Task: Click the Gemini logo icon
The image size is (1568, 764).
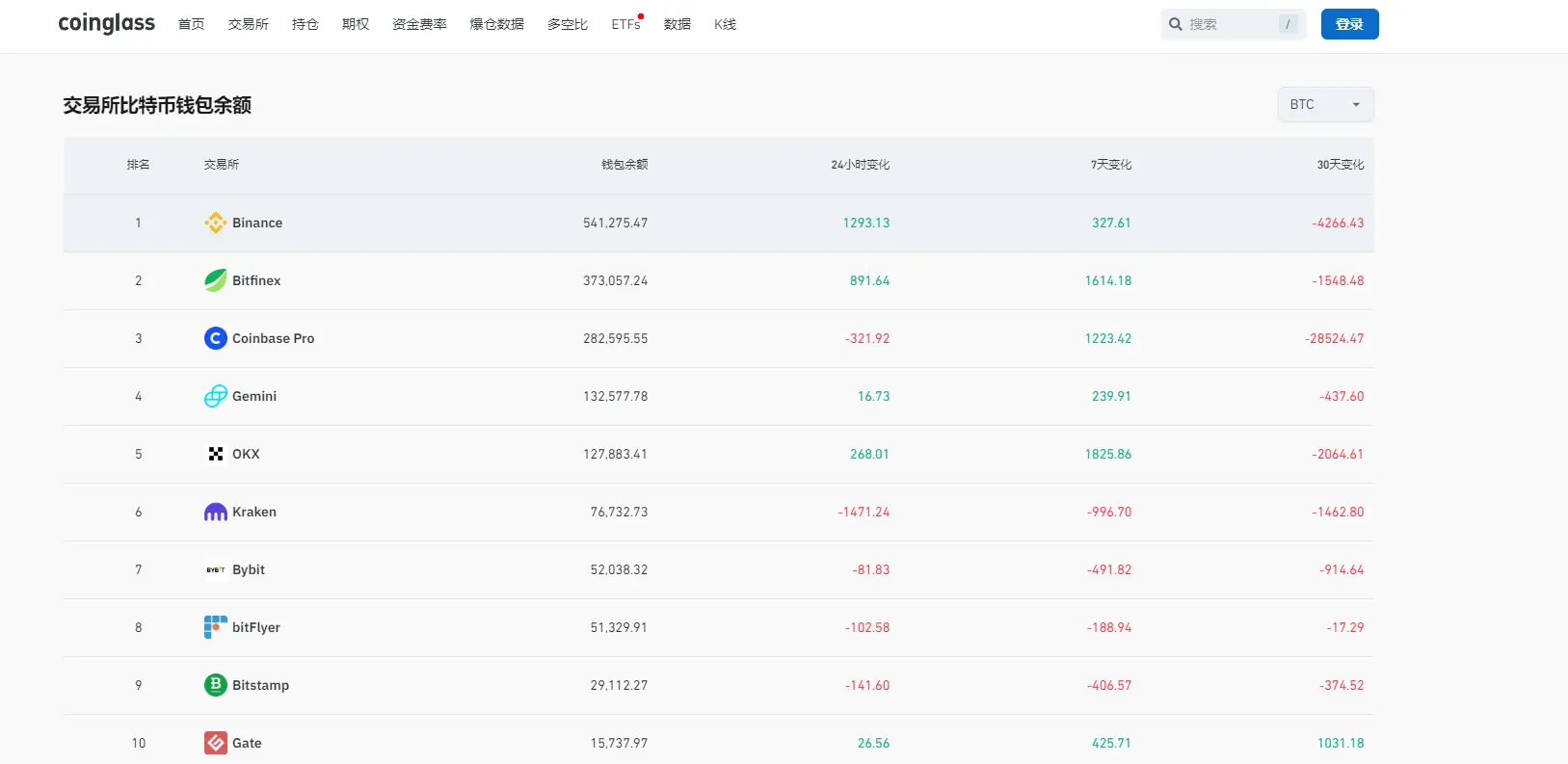Action: pyautogui.click(x=216, y=396)
